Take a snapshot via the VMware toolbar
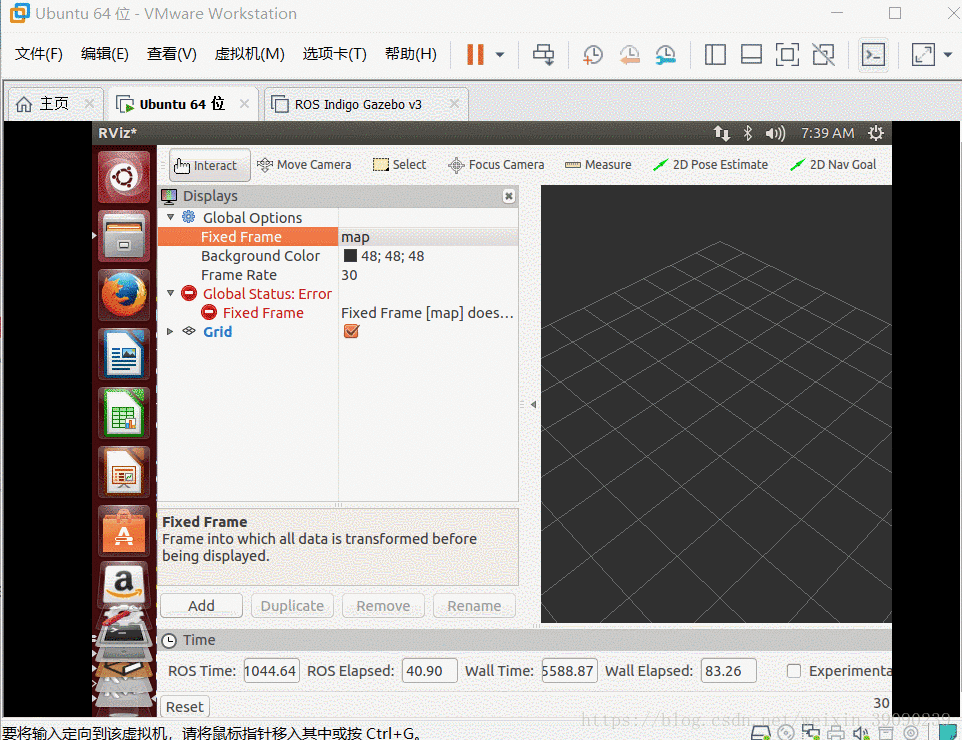Viewport: 962px width, 740px height. (x=592, y=55)
